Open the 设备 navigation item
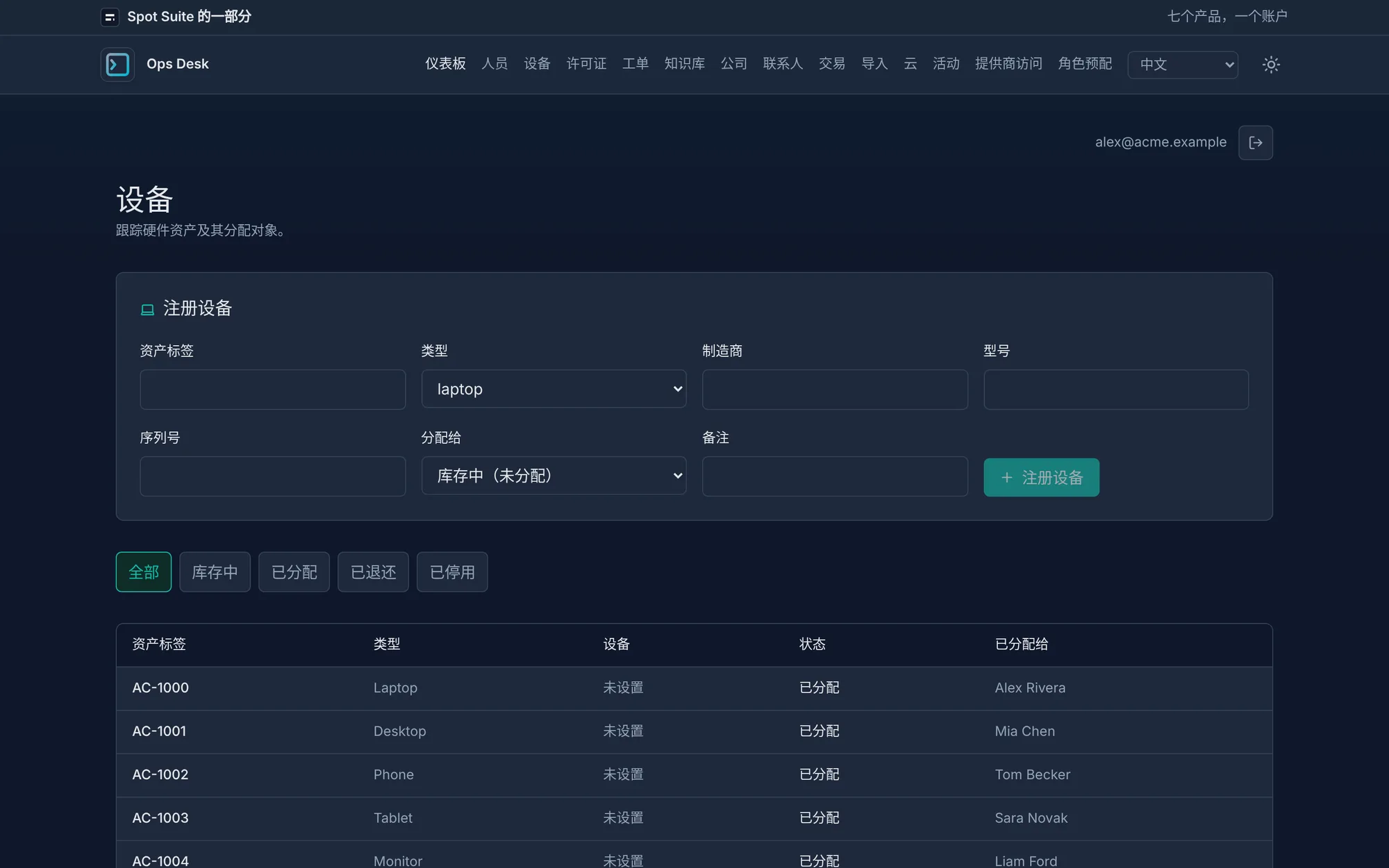 [x=537, y=64]
